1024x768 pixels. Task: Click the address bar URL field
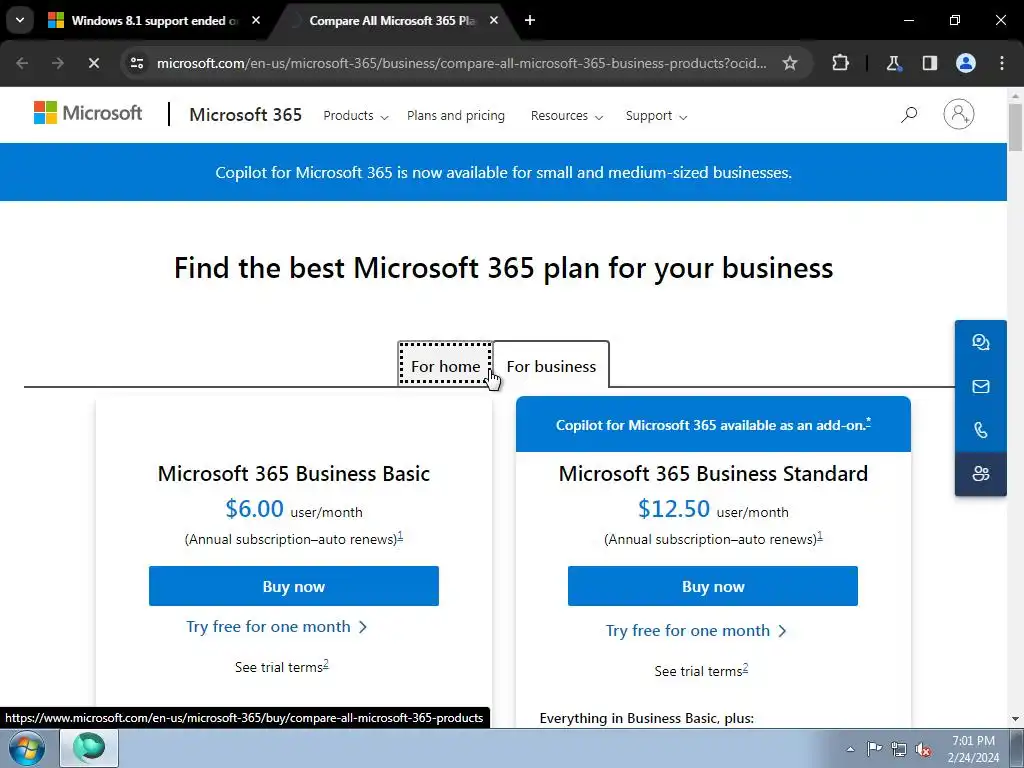[x=461, y=63]
